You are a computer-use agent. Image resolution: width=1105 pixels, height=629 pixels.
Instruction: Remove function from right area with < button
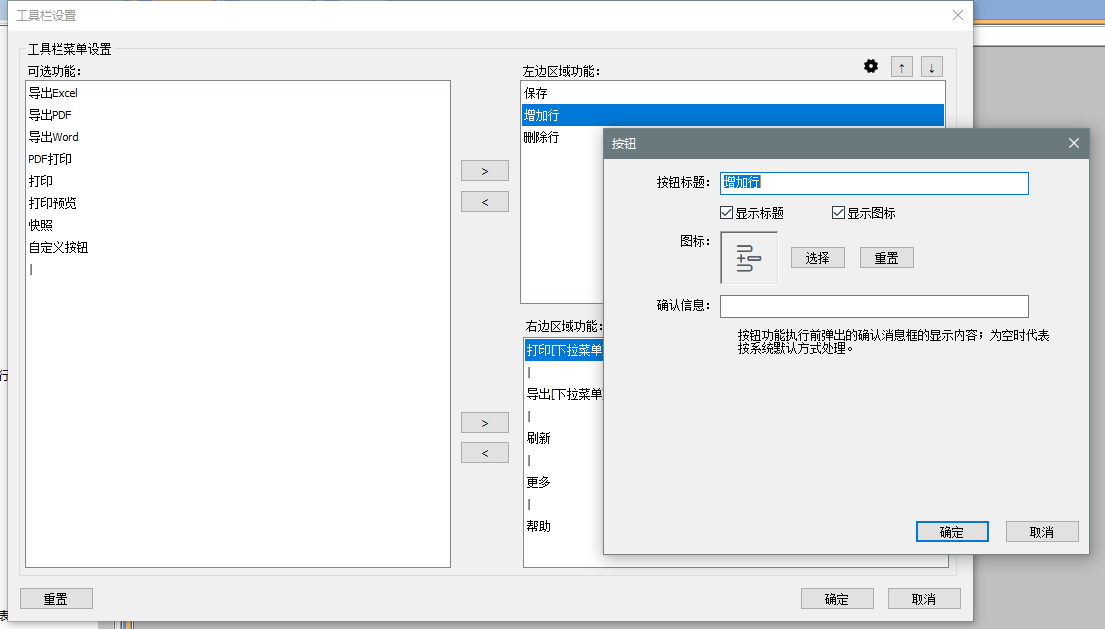(485, 453)
